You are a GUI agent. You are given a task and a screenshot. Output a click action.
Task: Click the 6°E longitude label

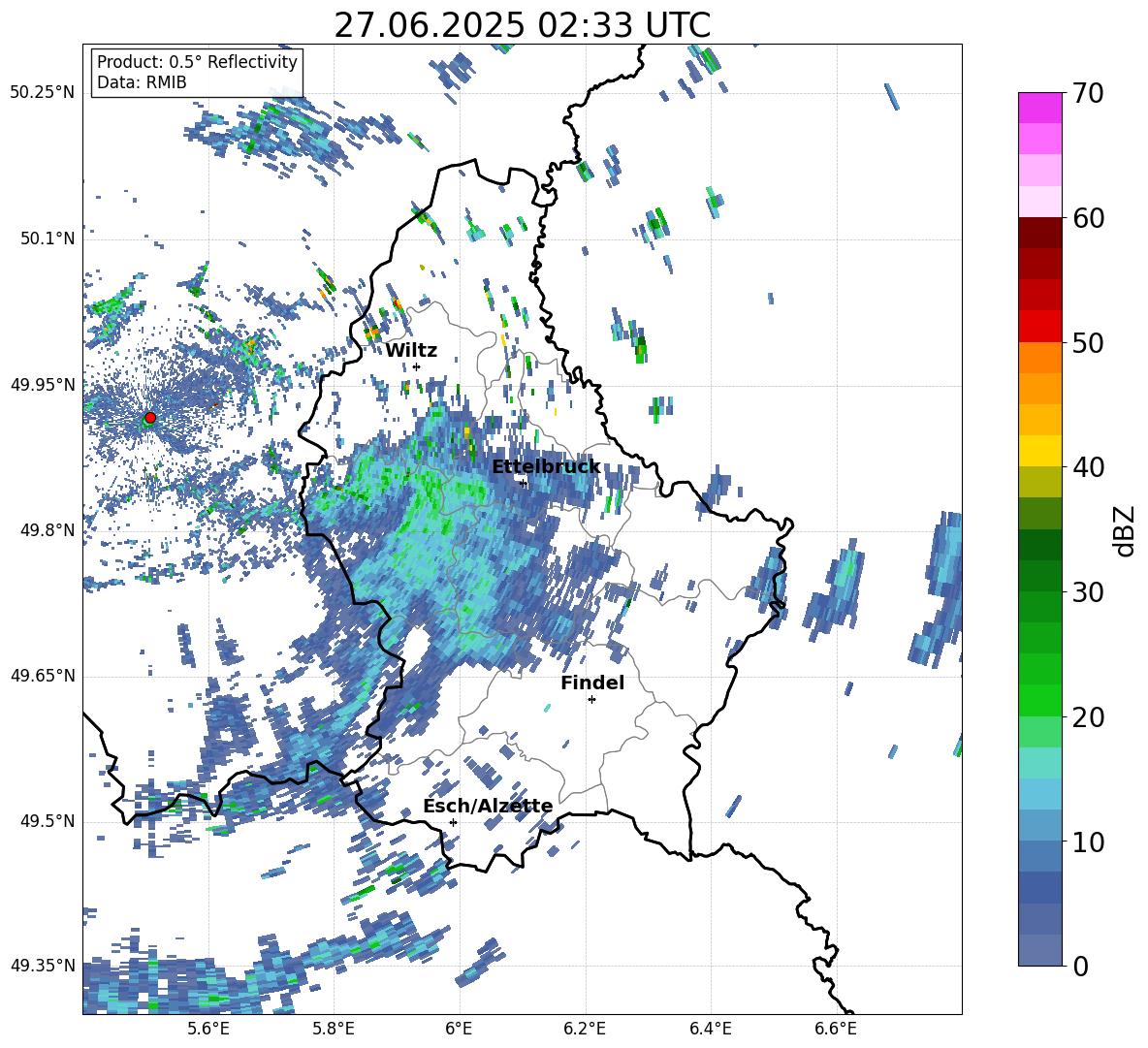point(459,1029)
